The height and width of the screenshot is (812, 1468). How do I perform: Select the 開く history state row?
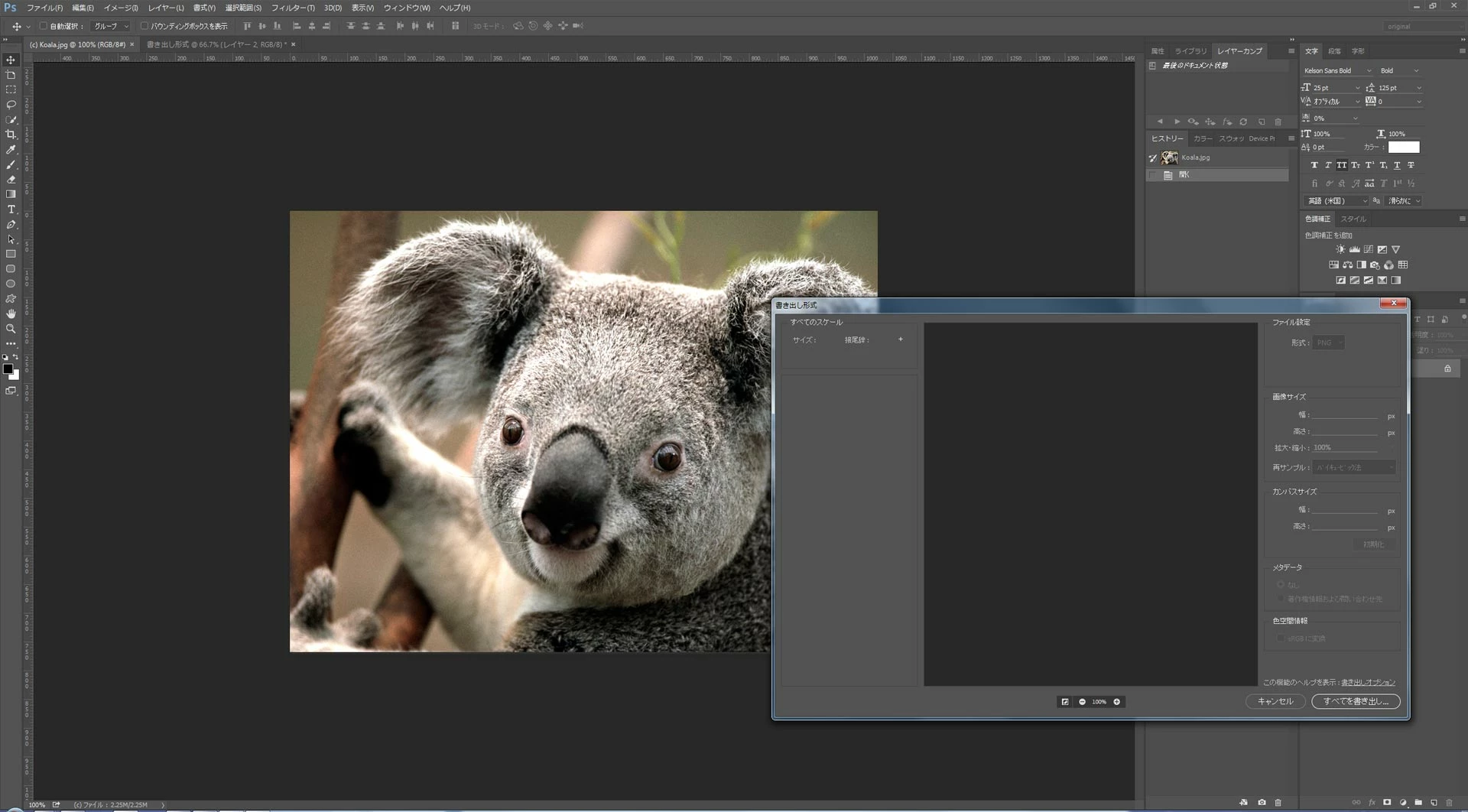tap(1217, 175)
